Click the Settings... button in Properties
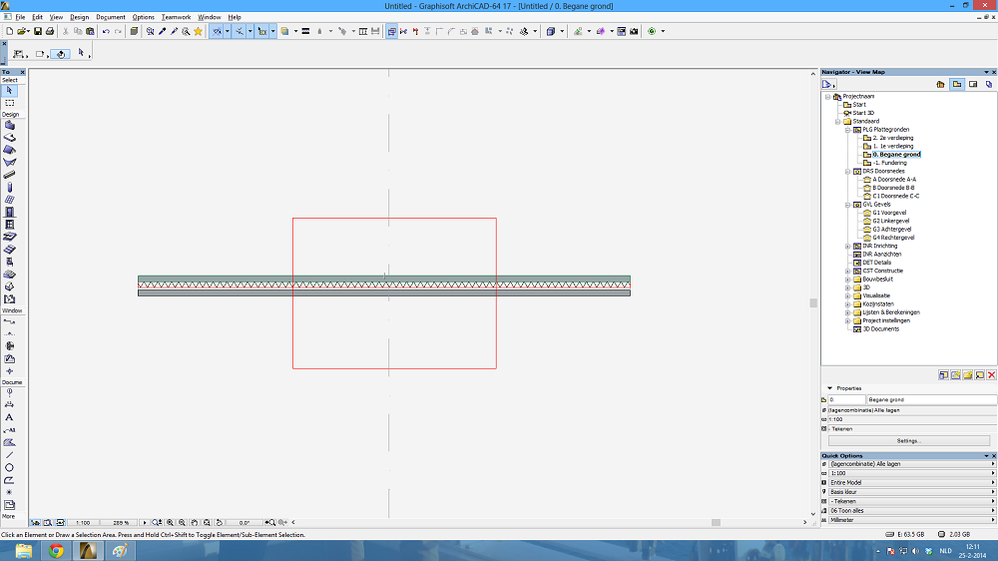 pos(908,441)
